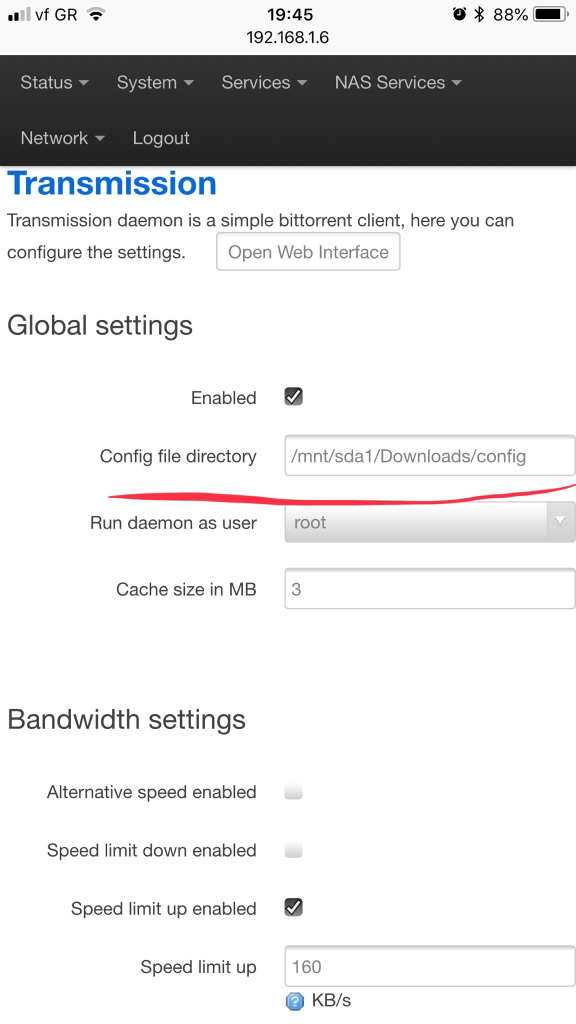
Task: Tap the cellular signal bars icon
Action: click(20, 15)
